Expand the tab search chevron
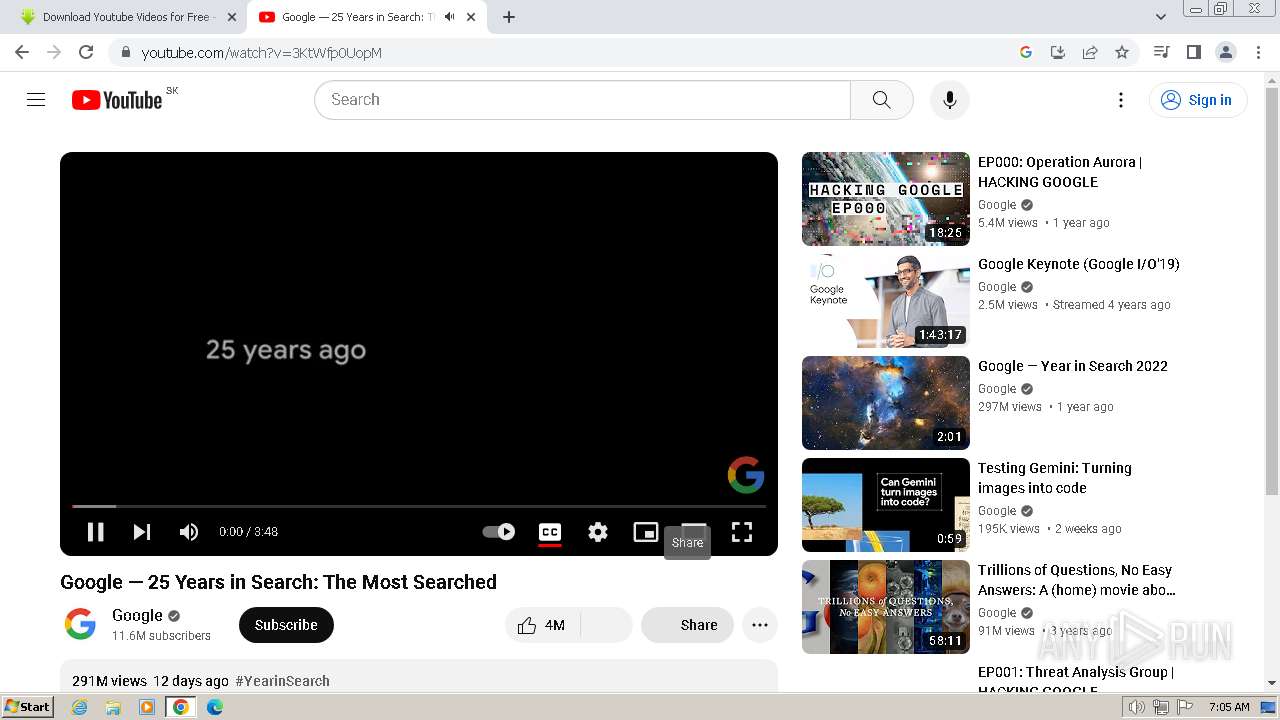This screenshot has height=720, width=1280. (x=1161, y=17)
